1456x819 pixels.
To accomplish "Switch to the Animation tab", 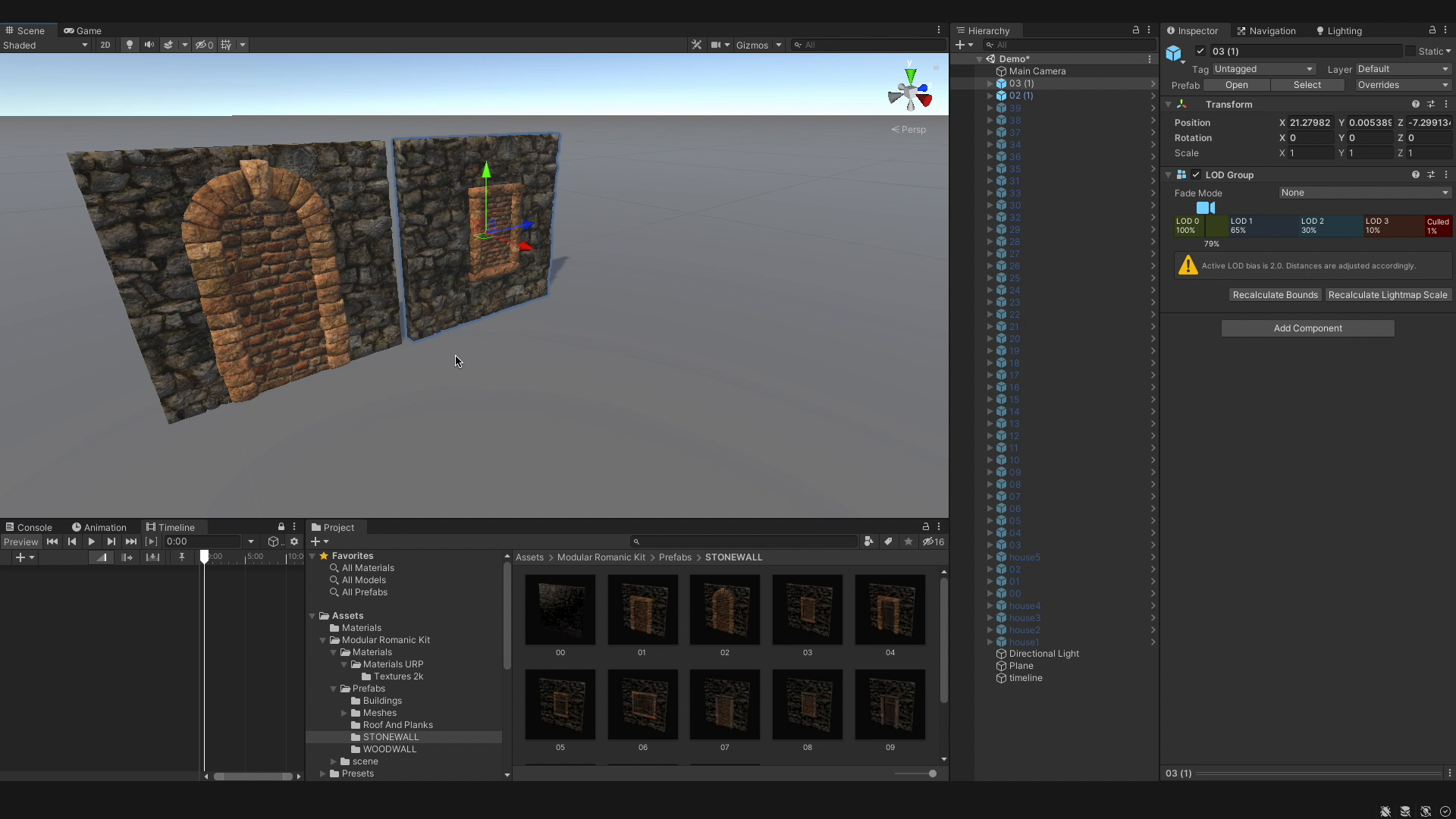I will [x=99, y=527].
